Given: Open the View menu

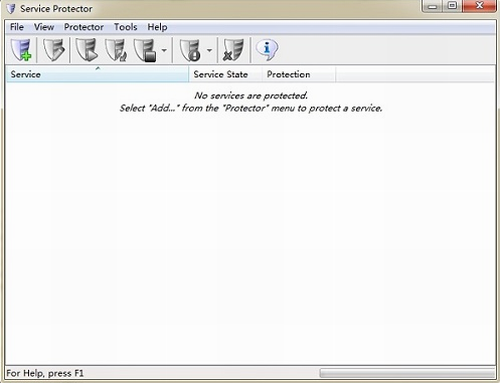Looking at the screenshot, I should pyautogui.click(x=44, y=27).
